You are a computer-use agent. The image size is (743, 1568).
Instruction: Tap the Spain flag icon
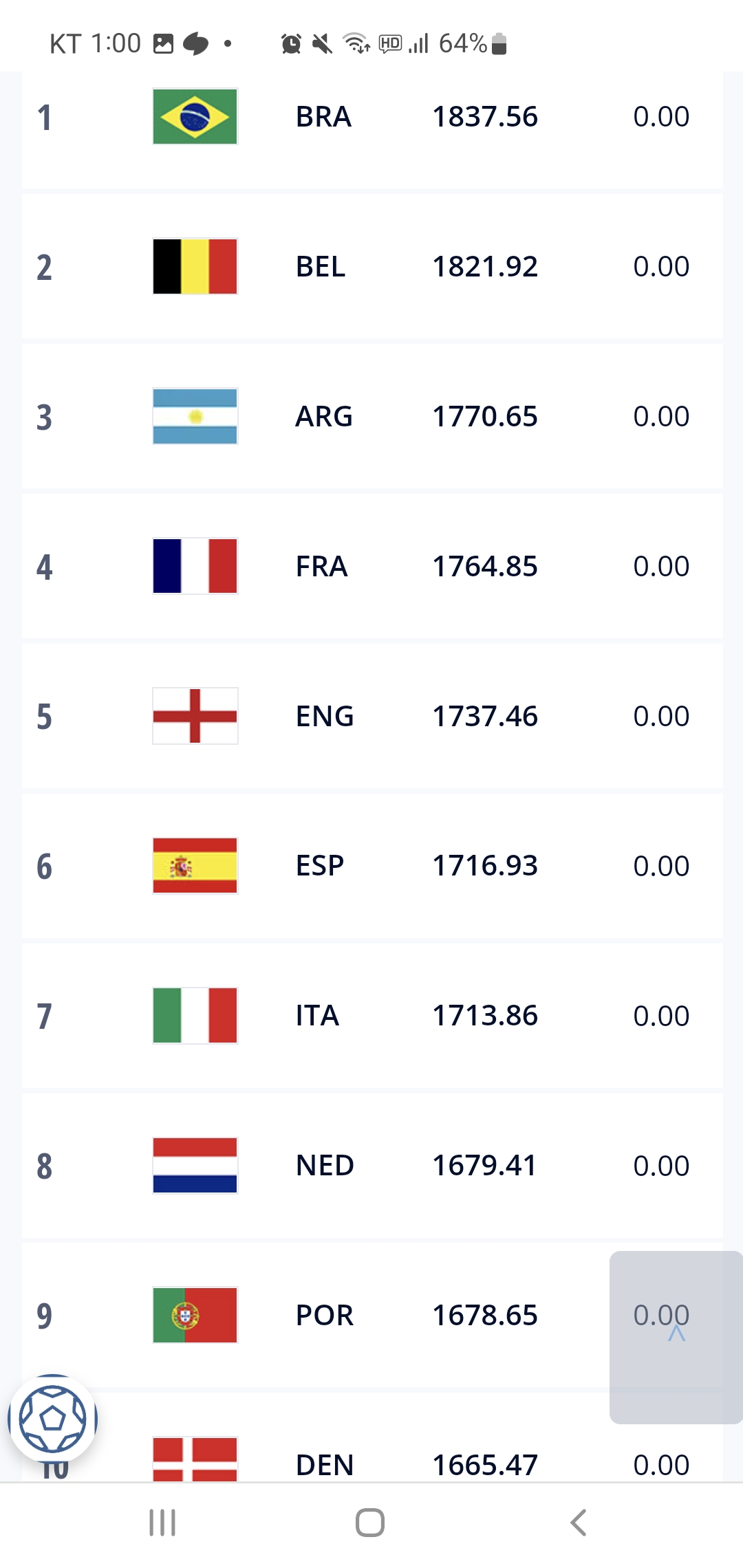[x=195, y=866]
